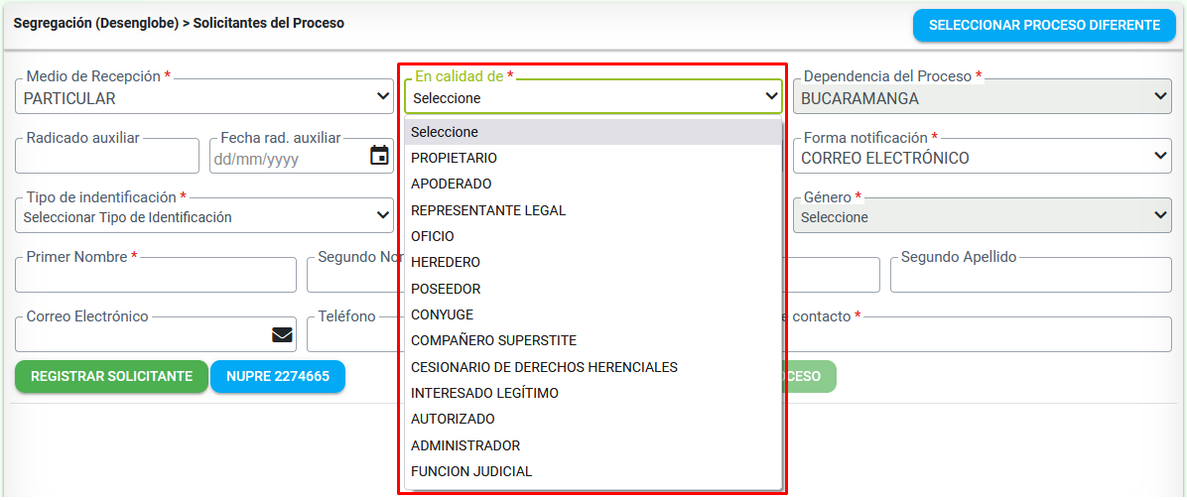The height and width of the screenshot is (500, 1187).
Task: Focus the Primer Nombre input field
Action: [x=155, y=275]
